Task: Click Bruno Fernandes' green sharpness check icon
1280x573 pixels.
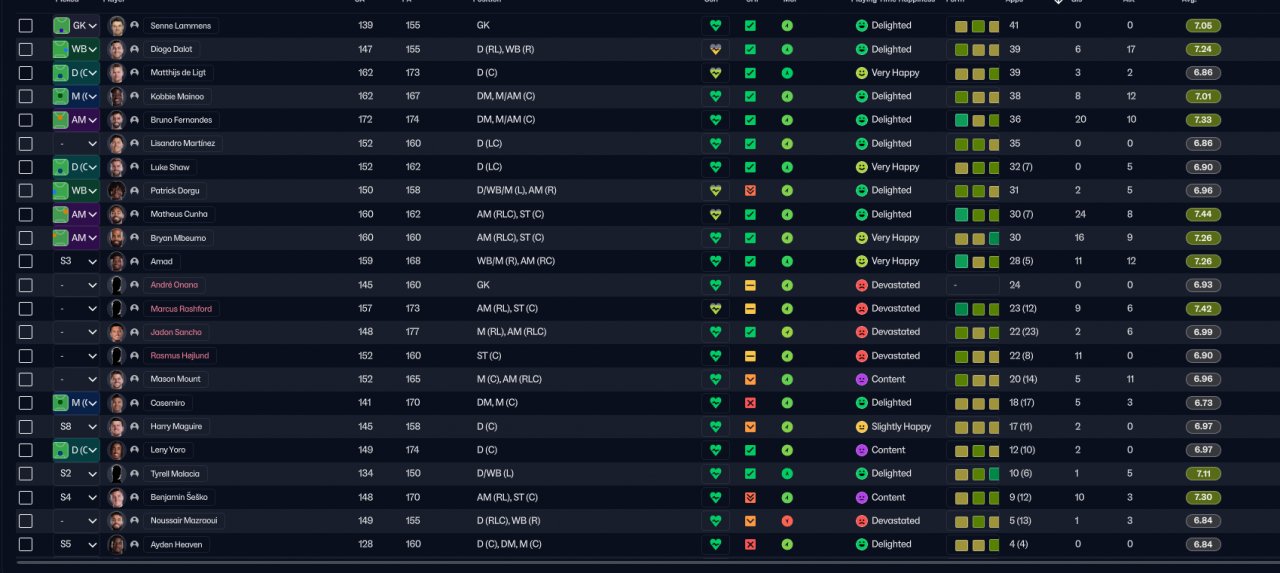Action: coord(750,119)
